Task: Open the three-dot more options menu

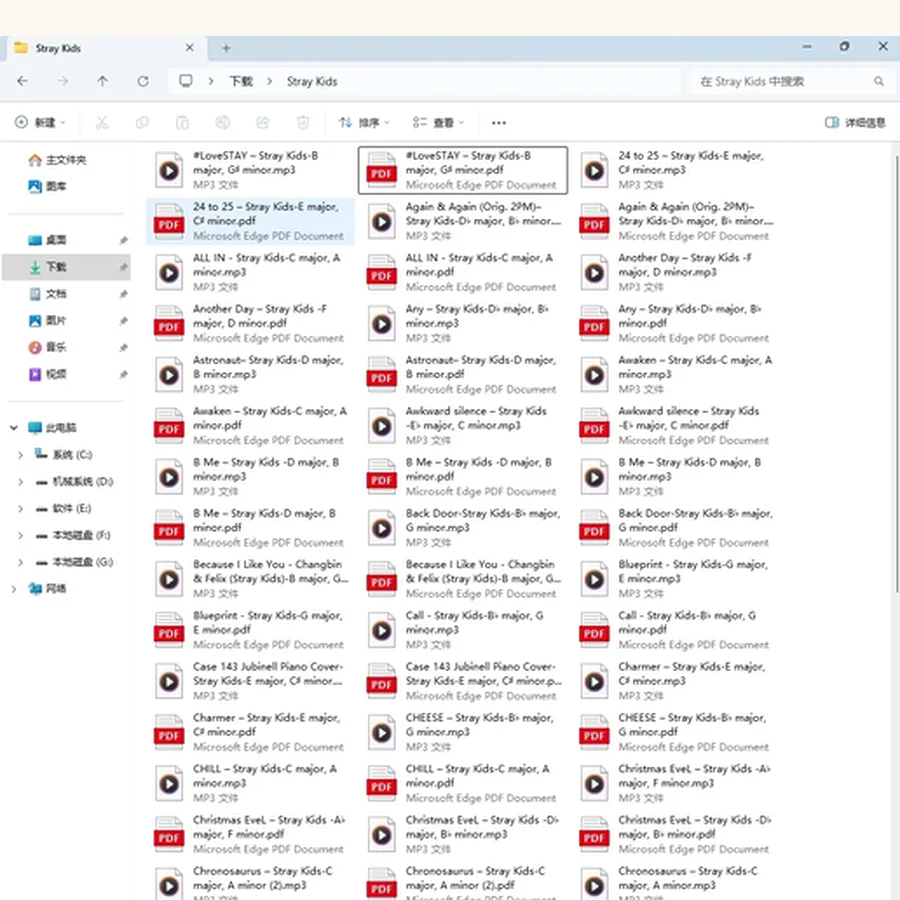Action: click(499, 123)
